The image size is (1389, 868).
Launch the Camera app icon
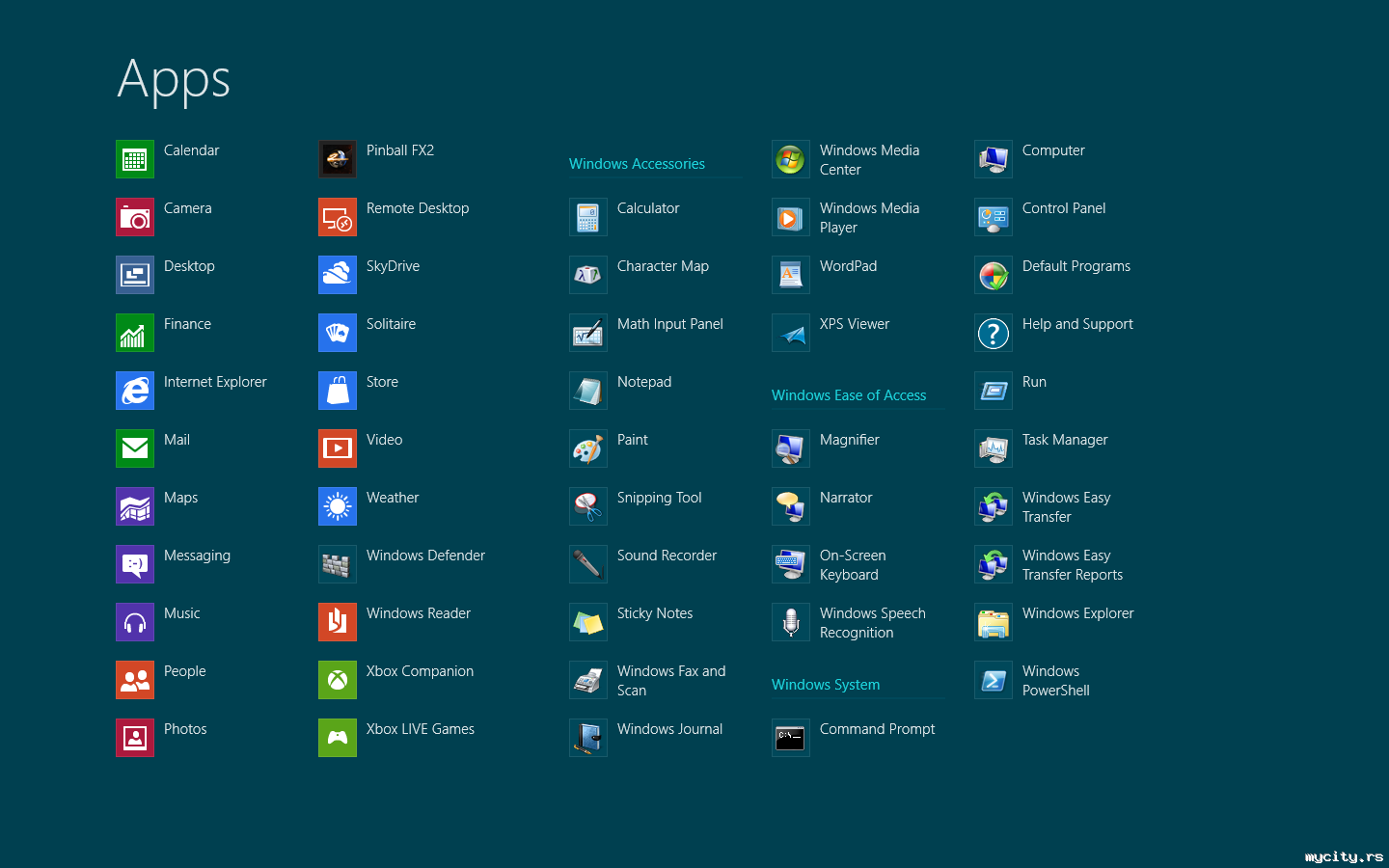135,217
